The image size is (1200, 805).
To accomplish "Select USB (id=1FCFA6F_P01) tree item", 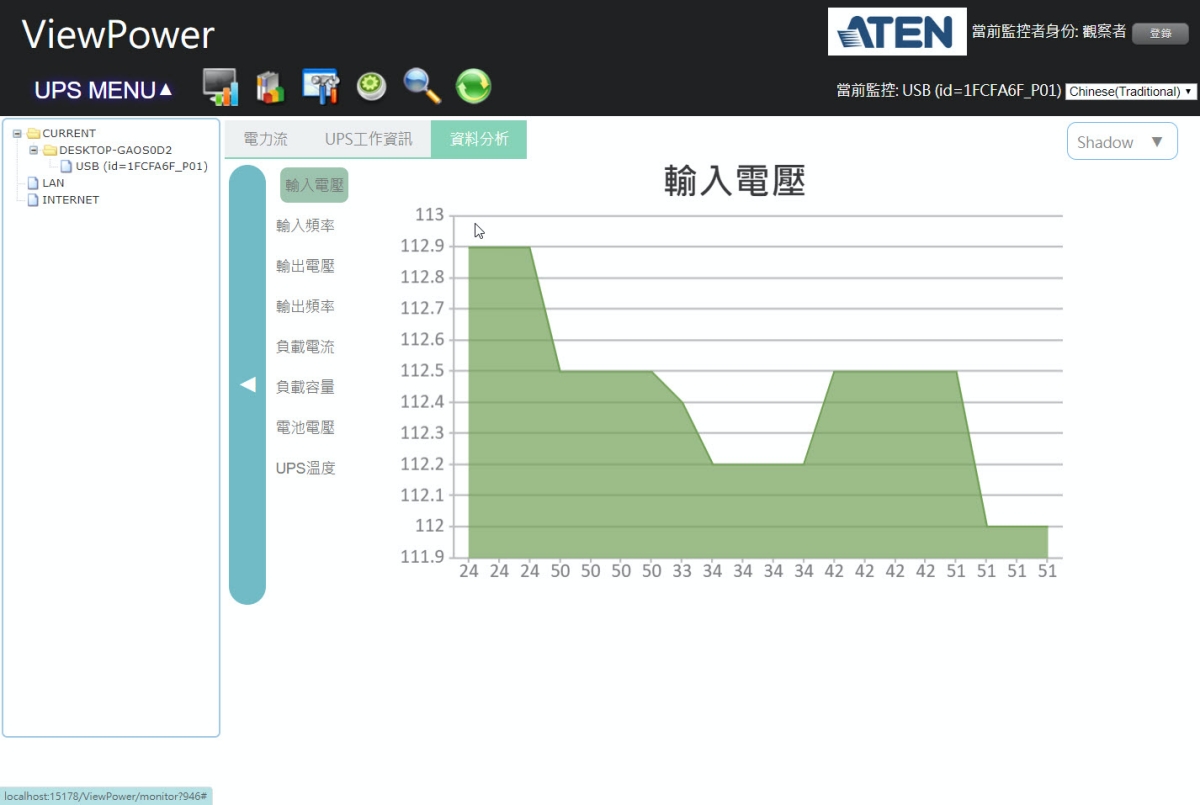I will 141,167.
